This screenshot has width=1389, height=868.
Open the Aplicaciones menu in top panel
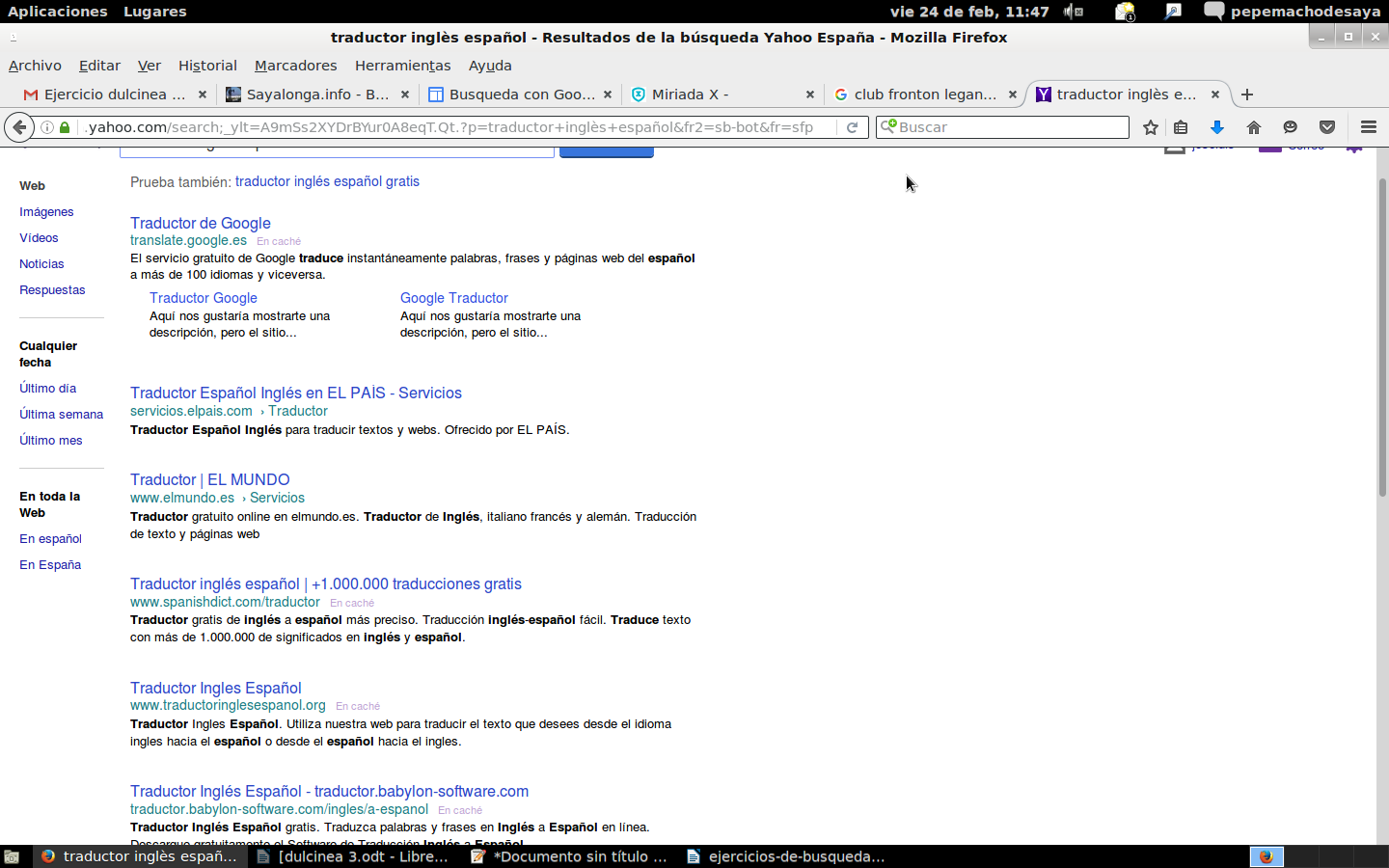click(x=58, y=12)
